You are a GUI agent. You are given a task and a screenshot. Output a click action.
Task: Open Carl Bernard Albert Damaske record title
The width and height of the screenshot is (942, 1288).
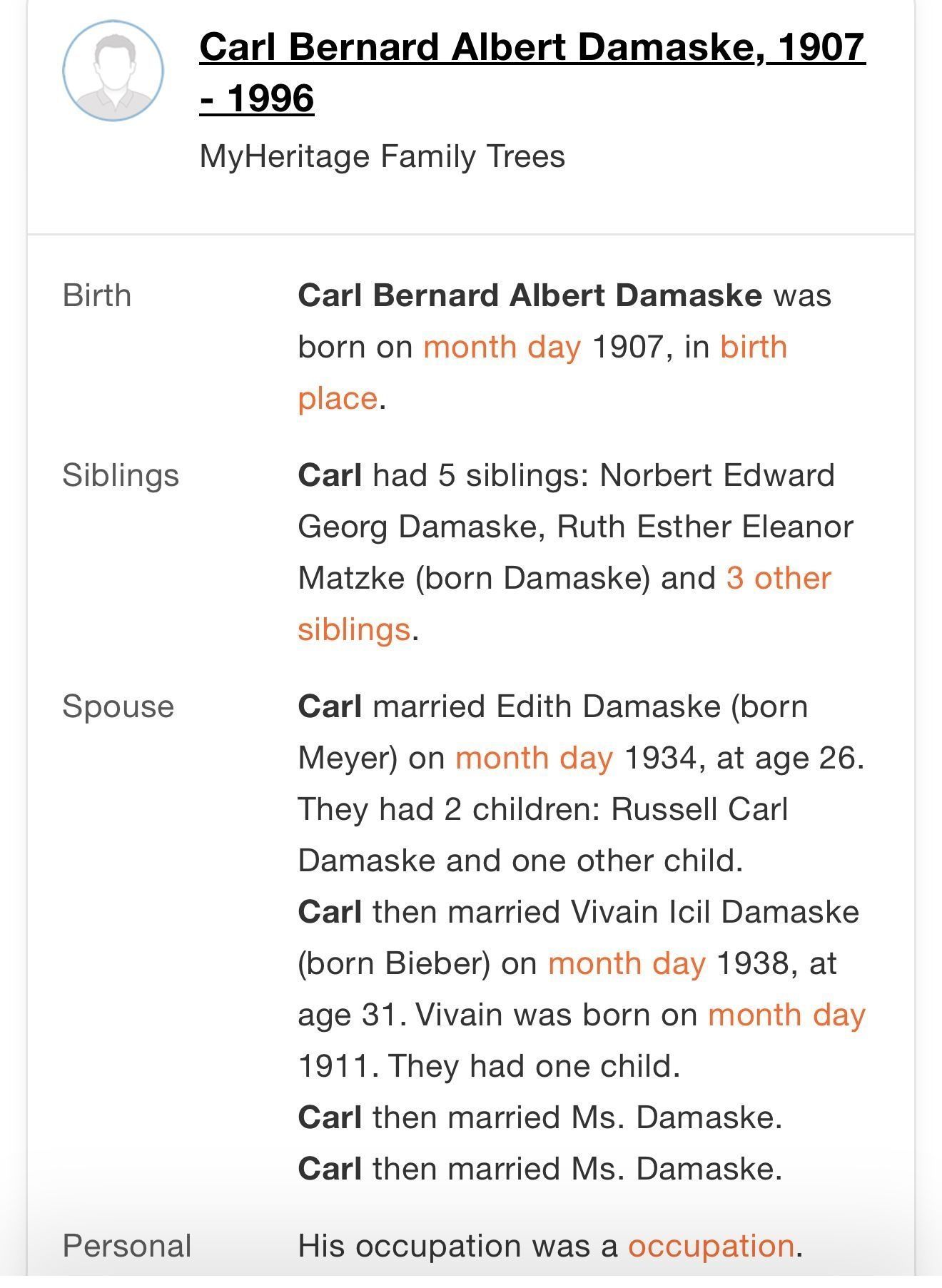(x=532, y=48)
